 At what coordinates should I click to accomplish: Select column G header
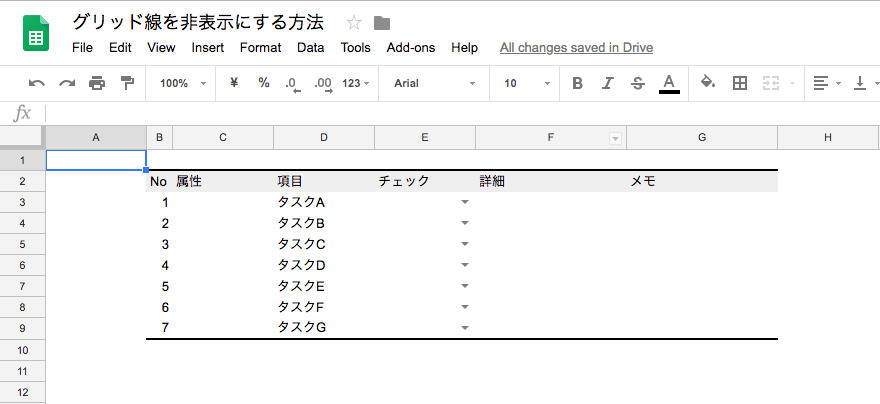[702, 137]
